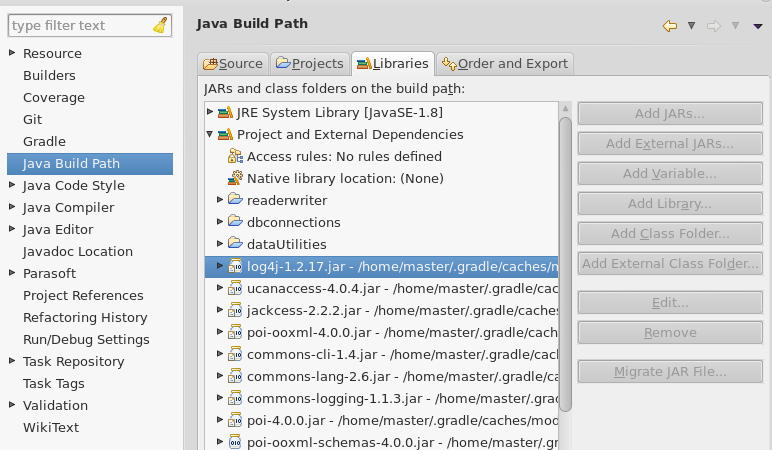Click the Project and External Dependencies icon

click(225, 134)
